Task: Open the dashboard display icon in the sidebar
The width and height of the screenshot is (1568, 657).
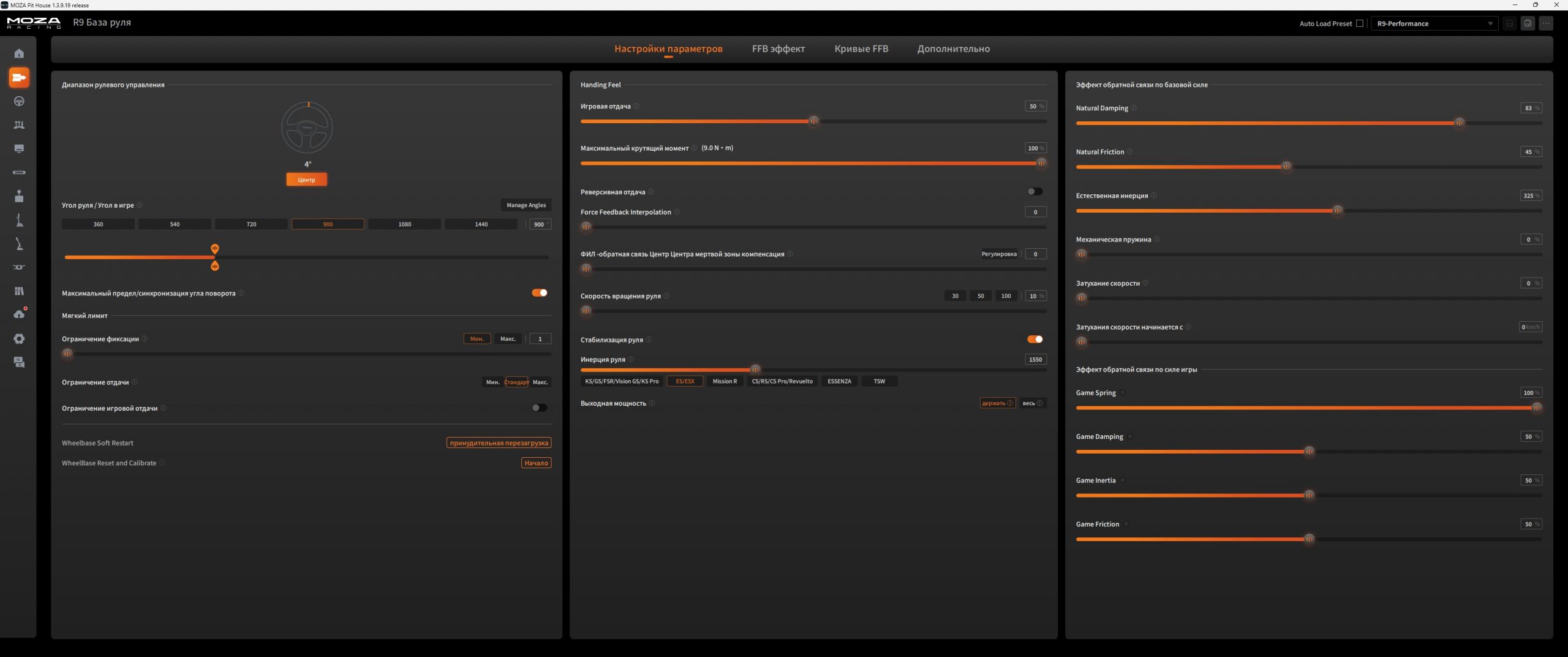Action: point(19,149)
